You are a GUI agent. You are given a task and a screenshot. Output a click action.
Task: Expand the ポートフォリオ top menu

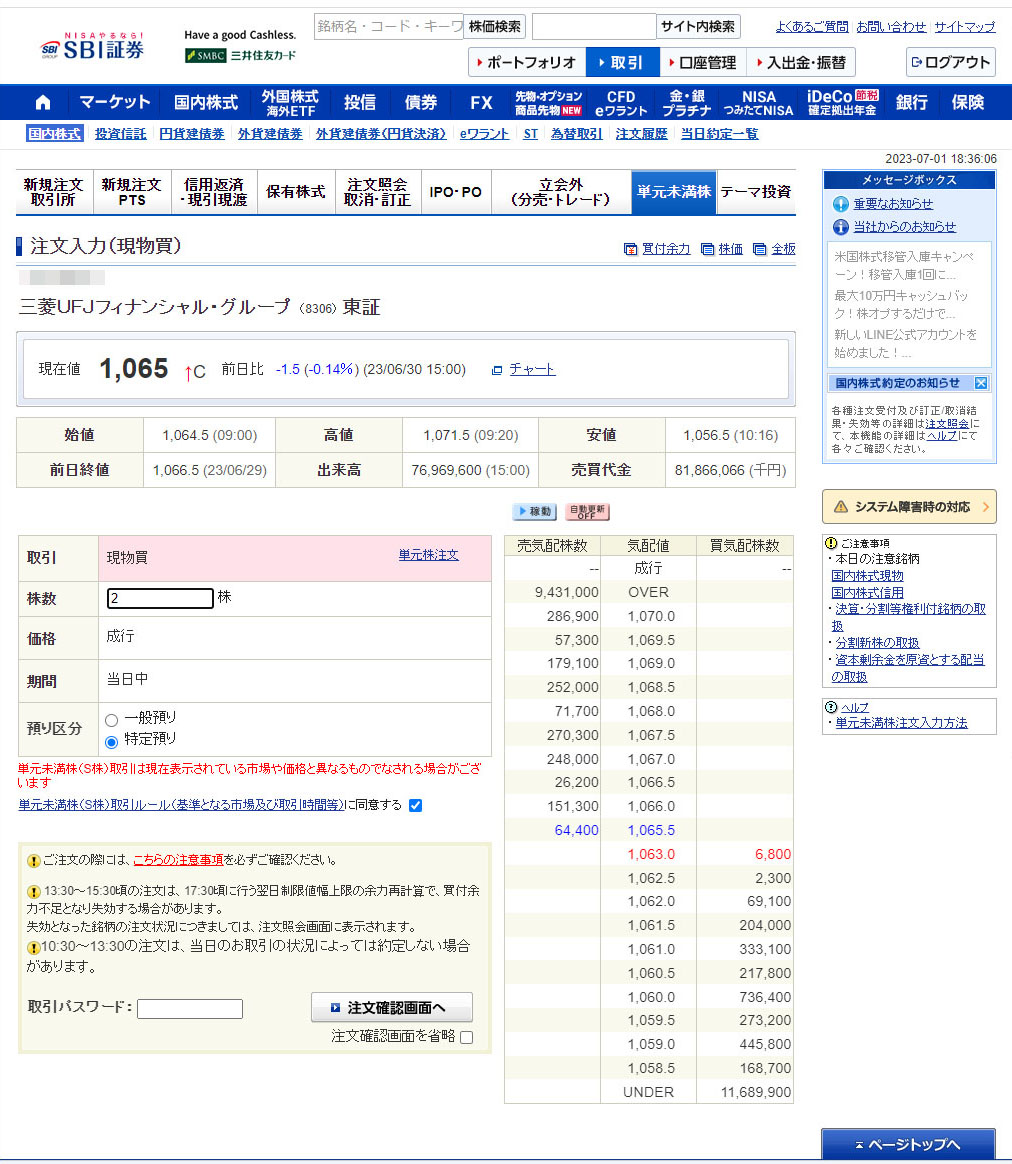[x=527, y=62]
